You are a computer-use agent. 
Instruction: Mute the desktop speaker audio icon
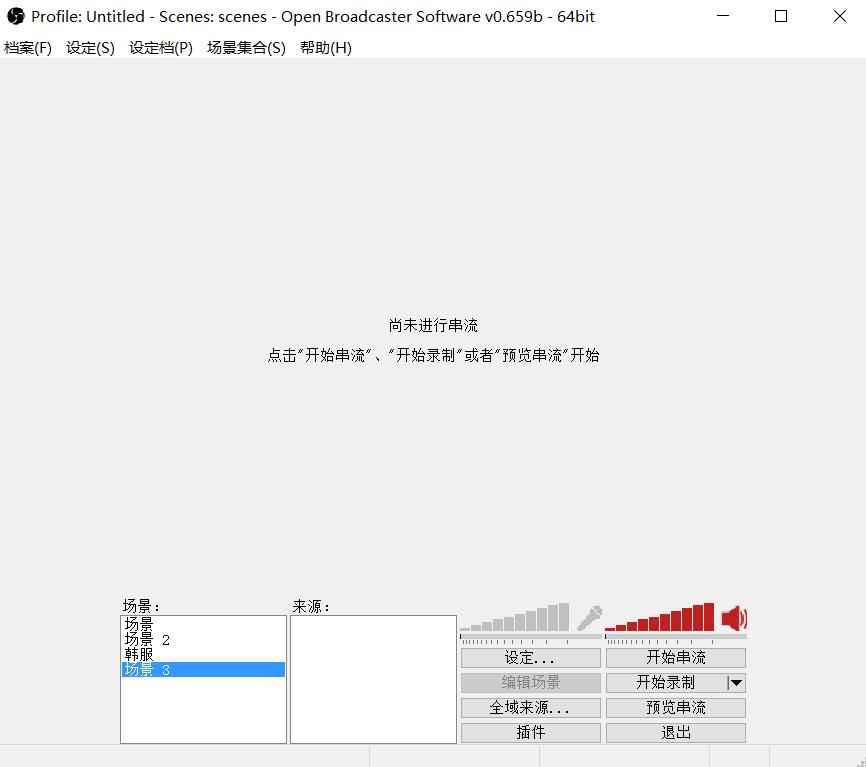736,618
